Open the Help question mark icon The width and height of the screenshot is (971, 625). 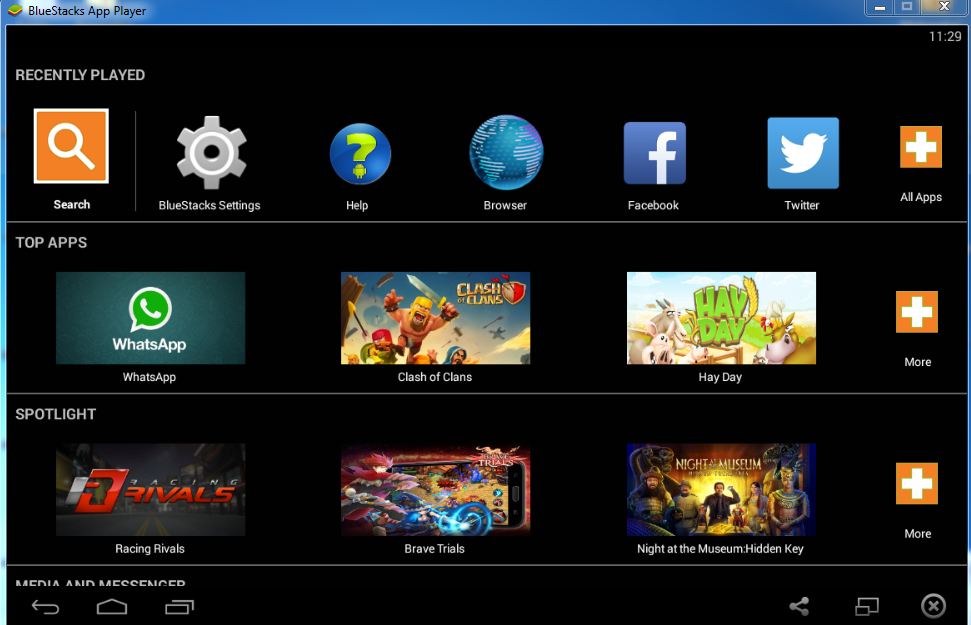(360, 154)
